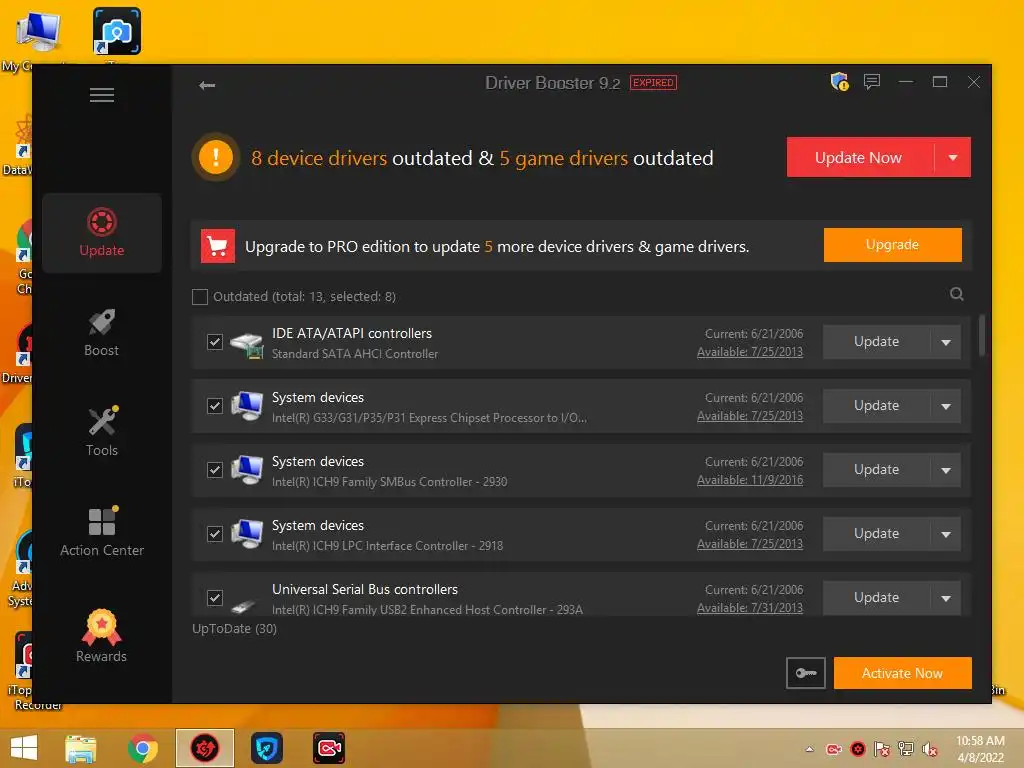
Task: Open the dropdown beside G33/G31 chipset Update
Action: coord(946,406)
